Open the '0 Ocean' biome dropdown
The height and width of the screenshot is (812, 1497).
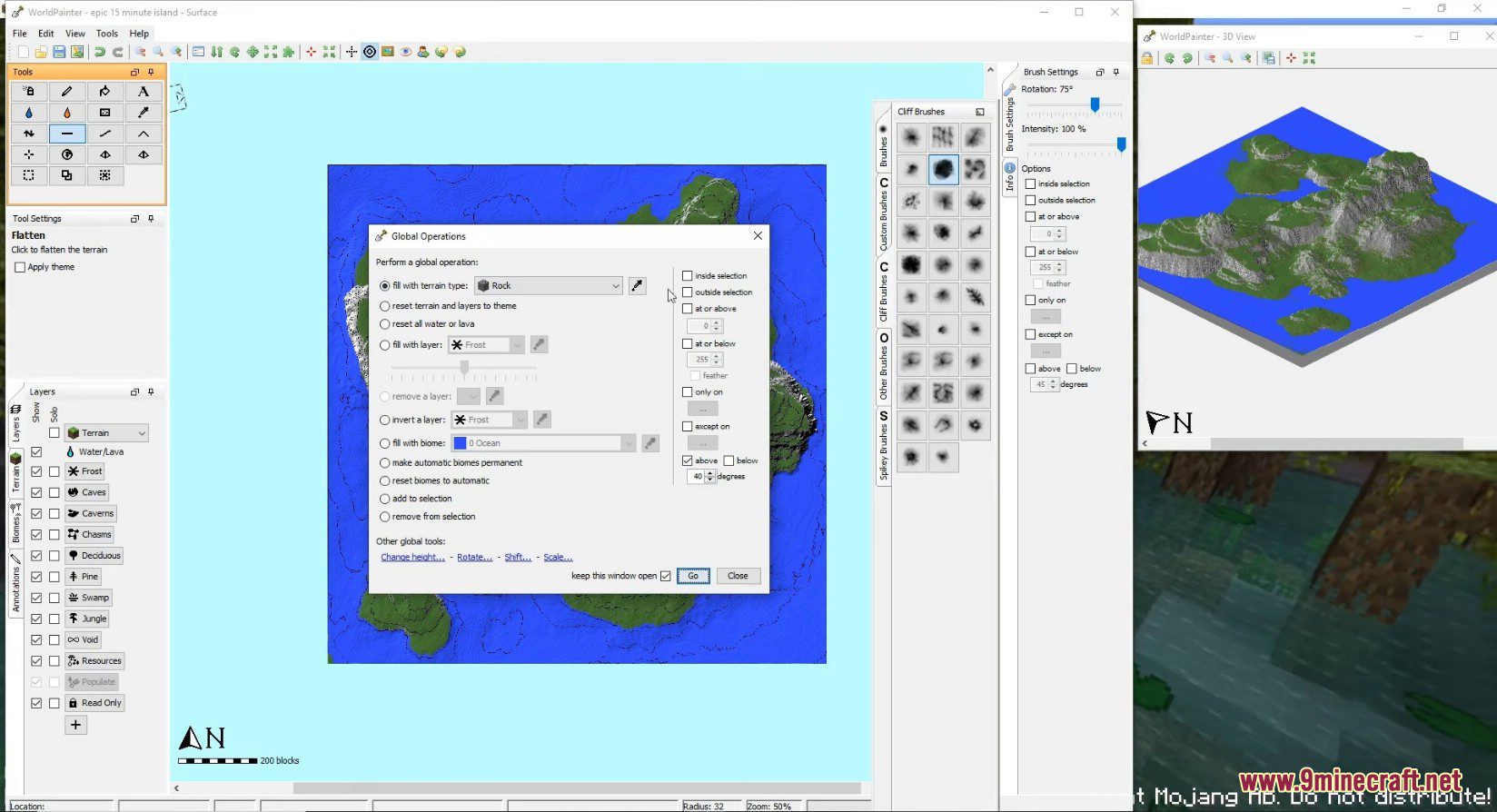(x=543, y=443)
